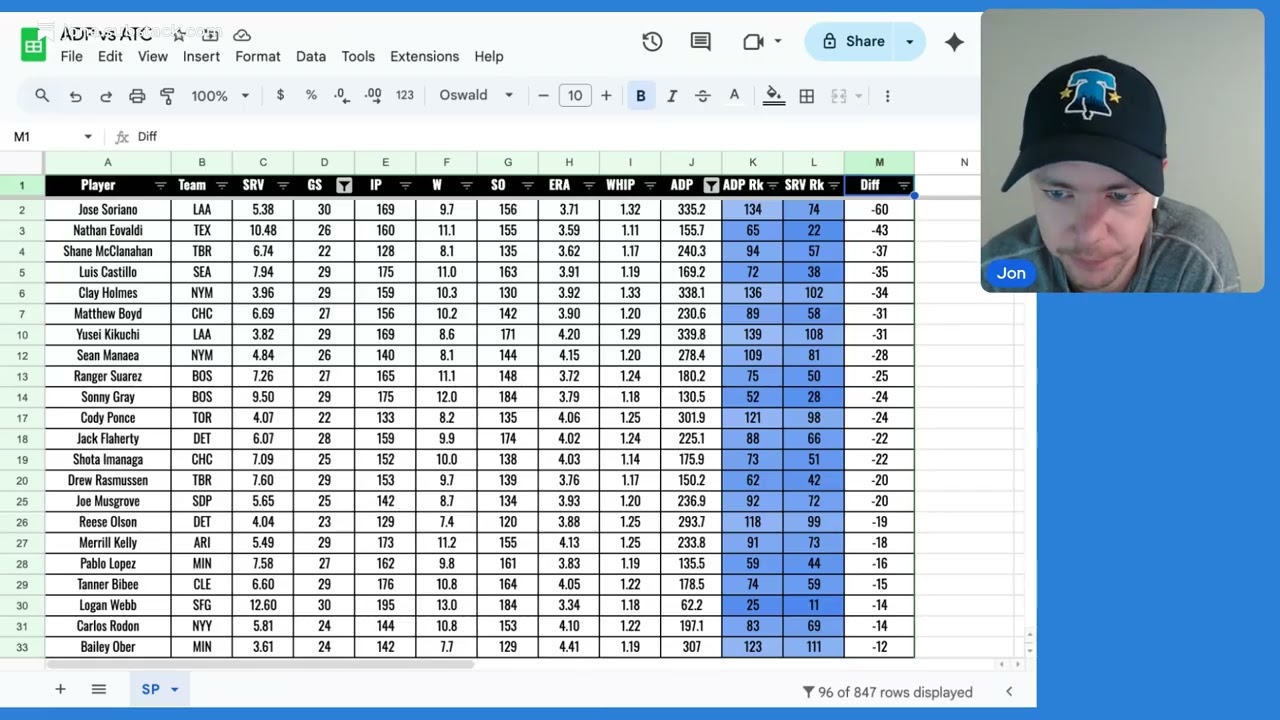The image size is (1280, 720).
Task: Format as percent
Action: [x=311, y=95]
